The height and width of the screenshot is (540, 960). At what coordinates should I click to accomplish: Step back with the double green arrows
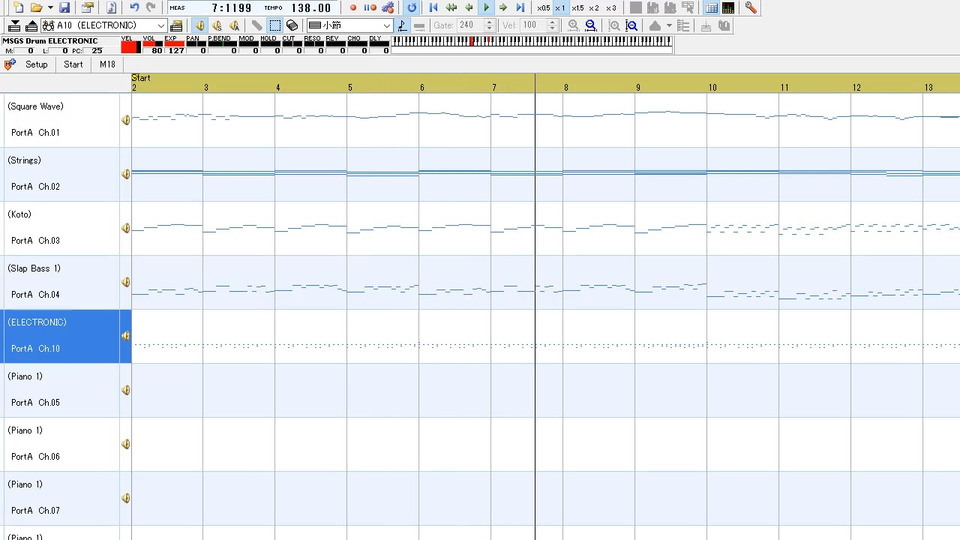tap(451, 8)
